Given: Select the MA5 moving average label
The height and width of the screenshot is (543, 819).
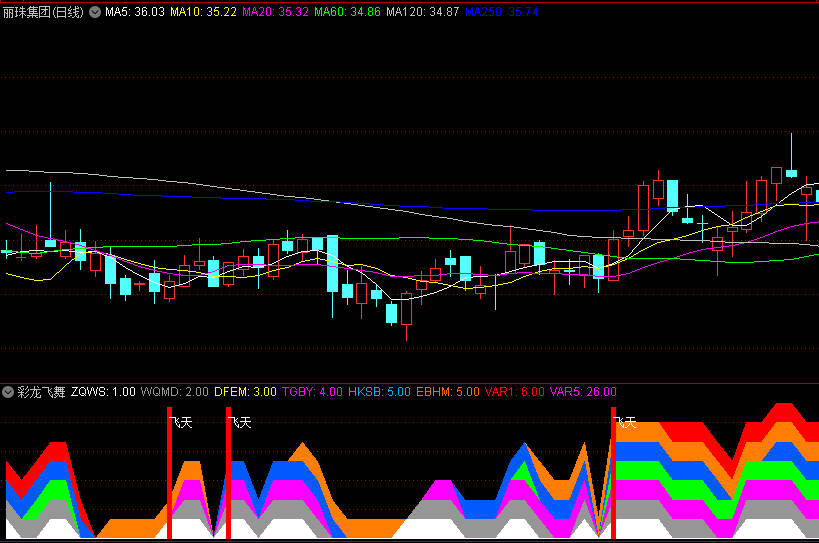Looking at the screenshot, I should [134, 12].
